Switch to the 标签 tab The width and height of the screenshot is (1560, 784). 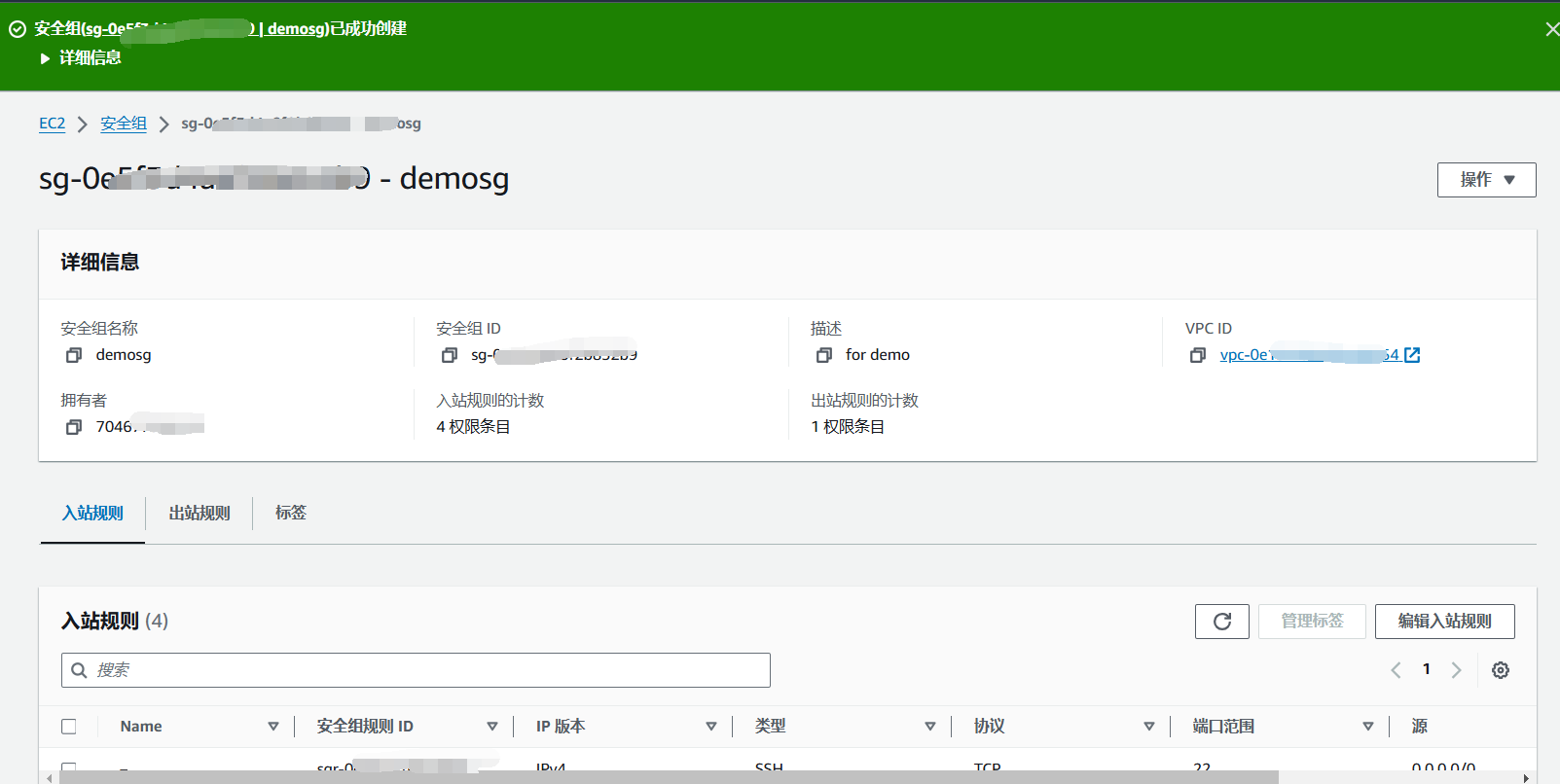pyautogui.click(x=291, y=513)
